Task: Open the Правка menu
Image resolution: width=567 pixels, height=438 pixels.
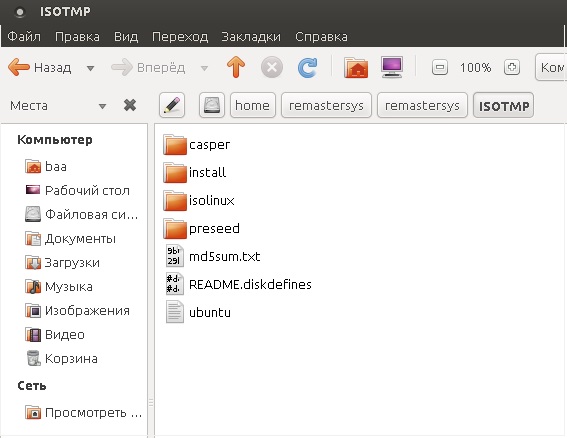Action: pos(77,37)
